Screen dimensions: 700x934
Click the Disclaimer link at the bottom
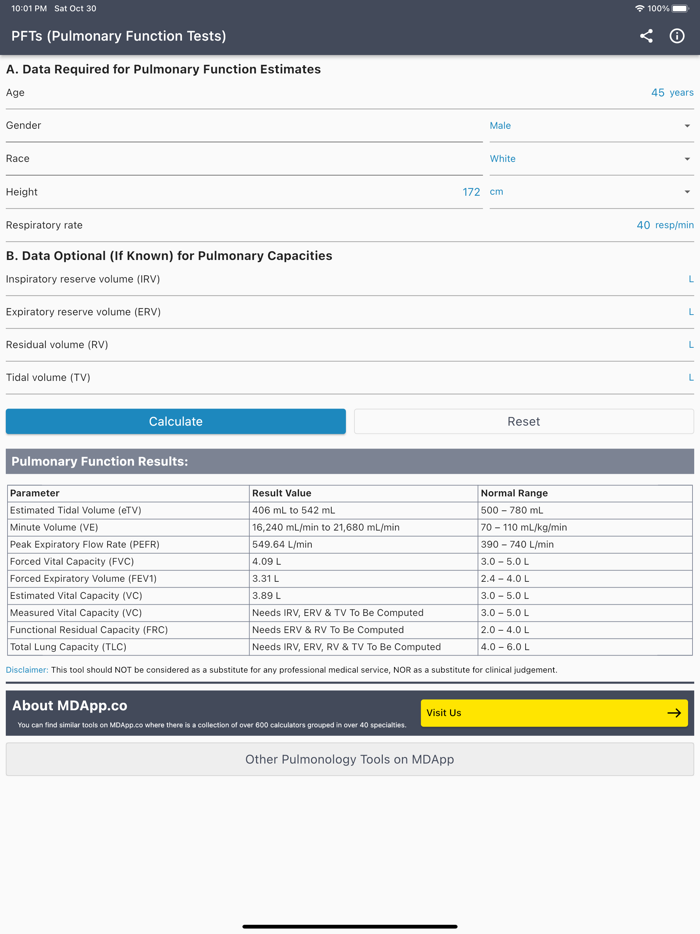25,668
